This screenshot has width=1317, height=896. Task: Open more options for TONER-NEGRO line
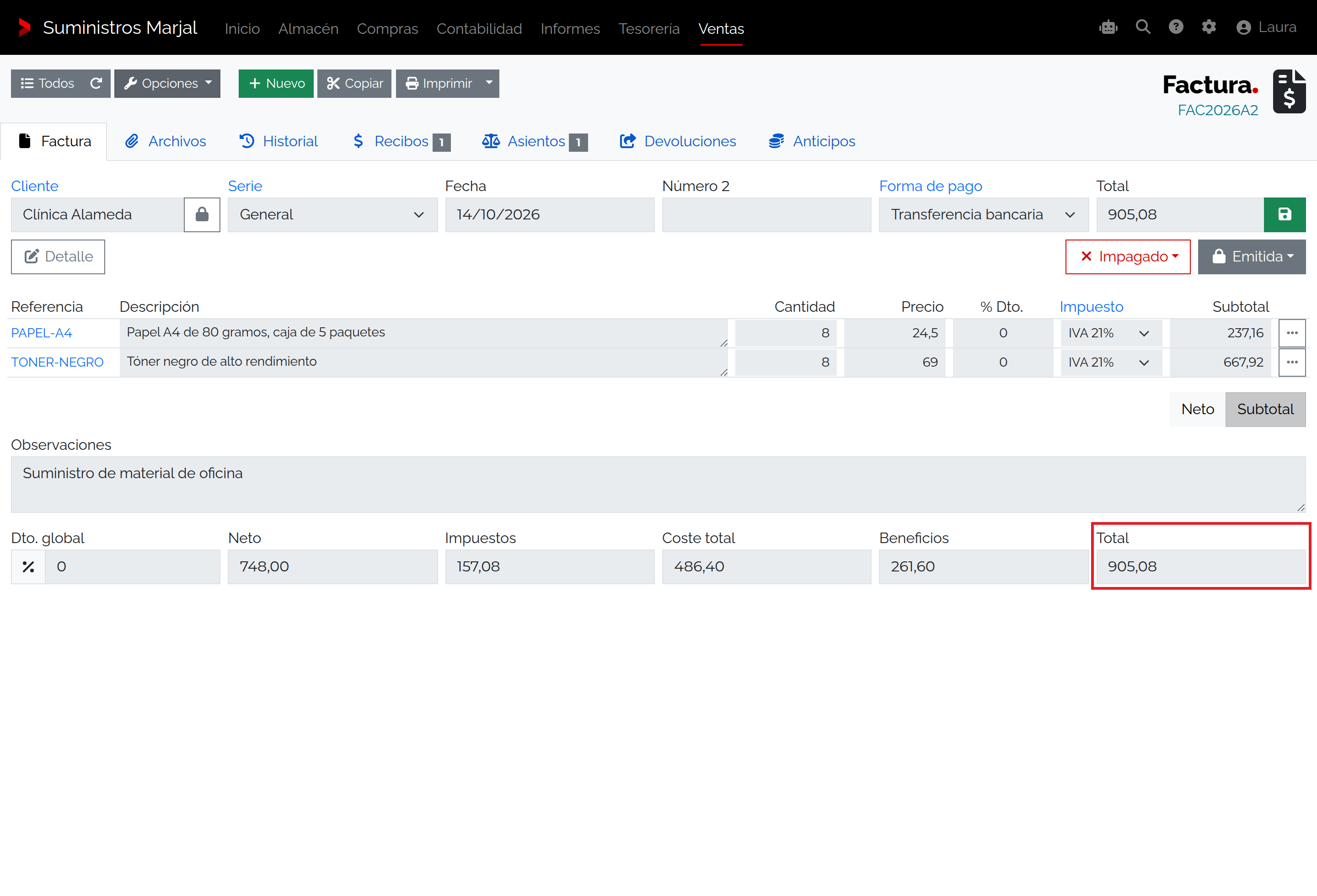[1292, 362]
